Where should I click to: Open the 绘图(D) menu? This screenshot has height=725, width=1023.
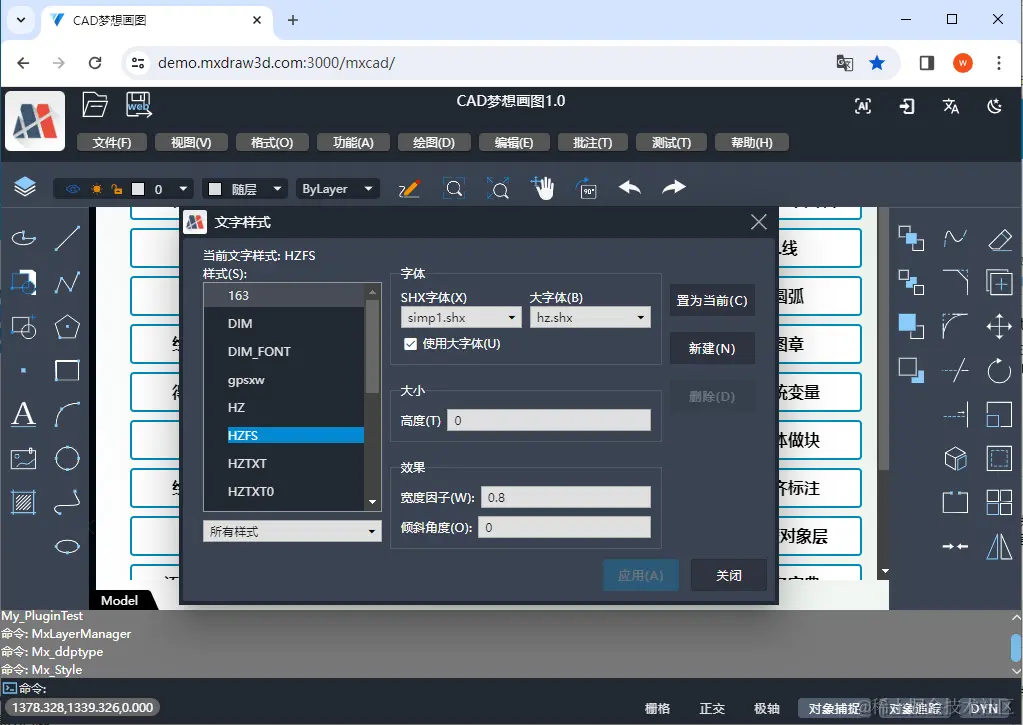(434, 141)
